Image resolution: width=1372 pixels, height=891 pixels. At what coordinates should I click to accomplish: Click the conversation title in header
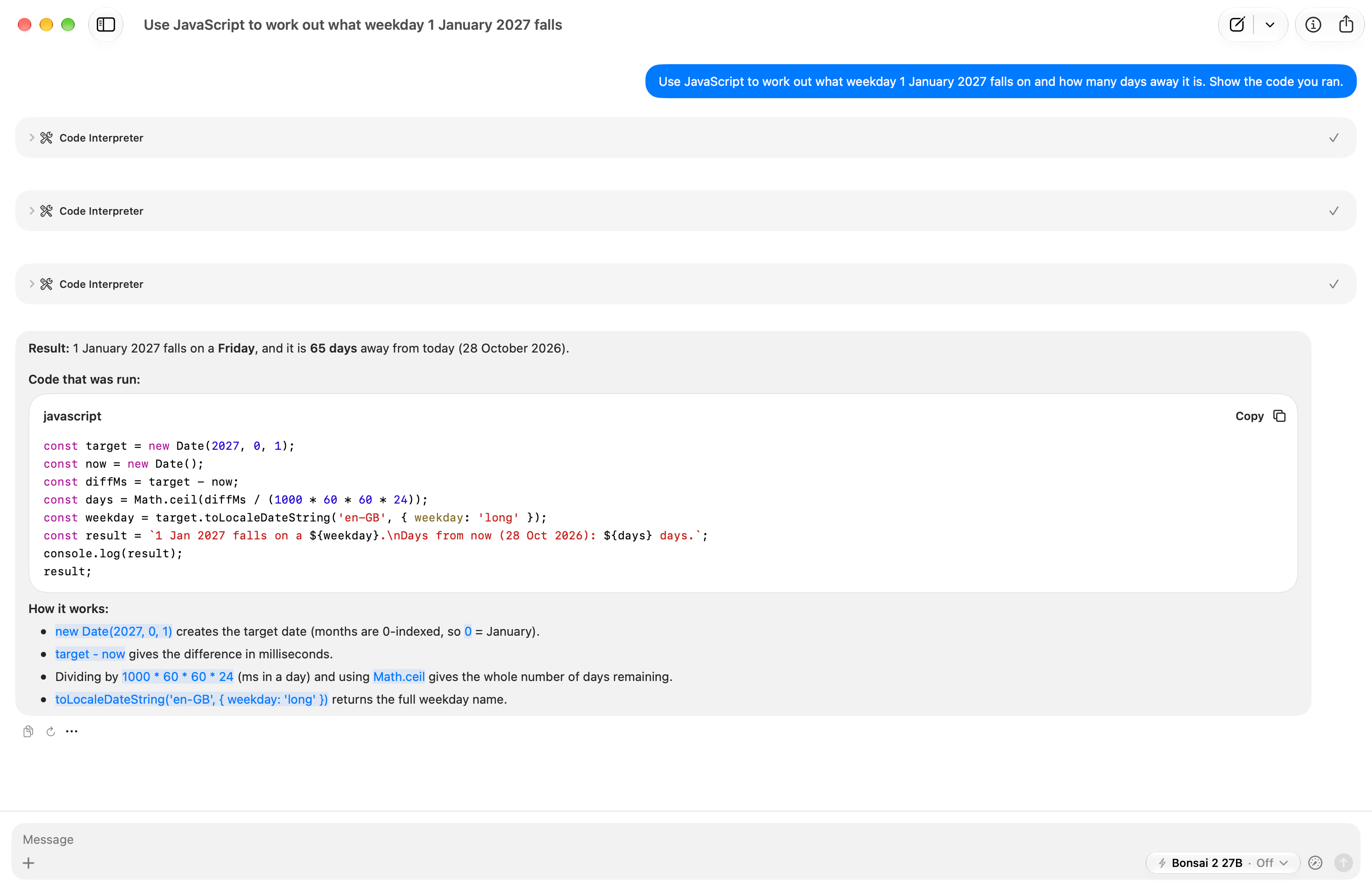point(353,25)
